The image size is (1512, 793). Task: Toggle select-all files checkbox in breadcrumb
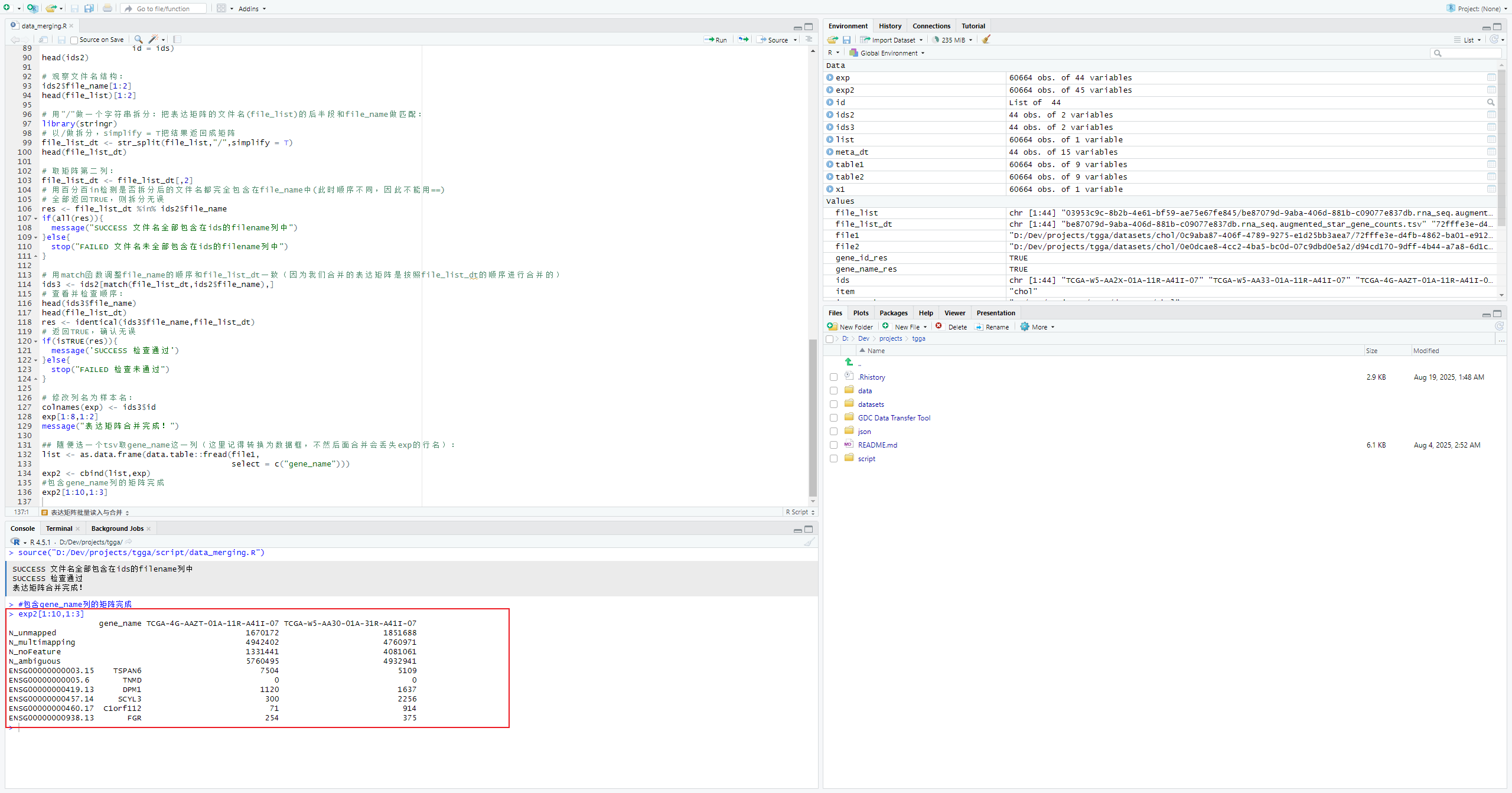[x=830, y=339]
